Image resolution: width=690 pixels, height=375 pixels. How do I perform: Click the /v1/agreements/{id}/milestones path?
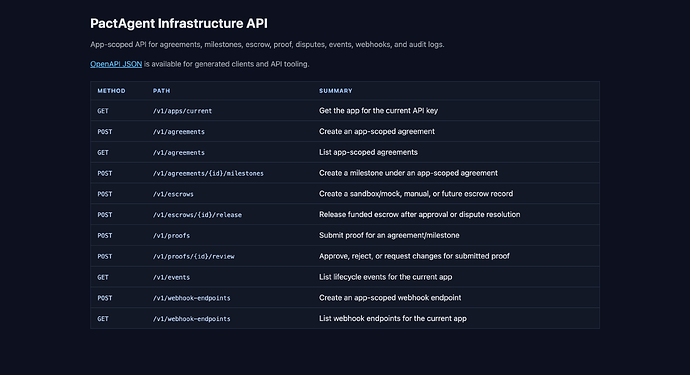tap(208, 173)
